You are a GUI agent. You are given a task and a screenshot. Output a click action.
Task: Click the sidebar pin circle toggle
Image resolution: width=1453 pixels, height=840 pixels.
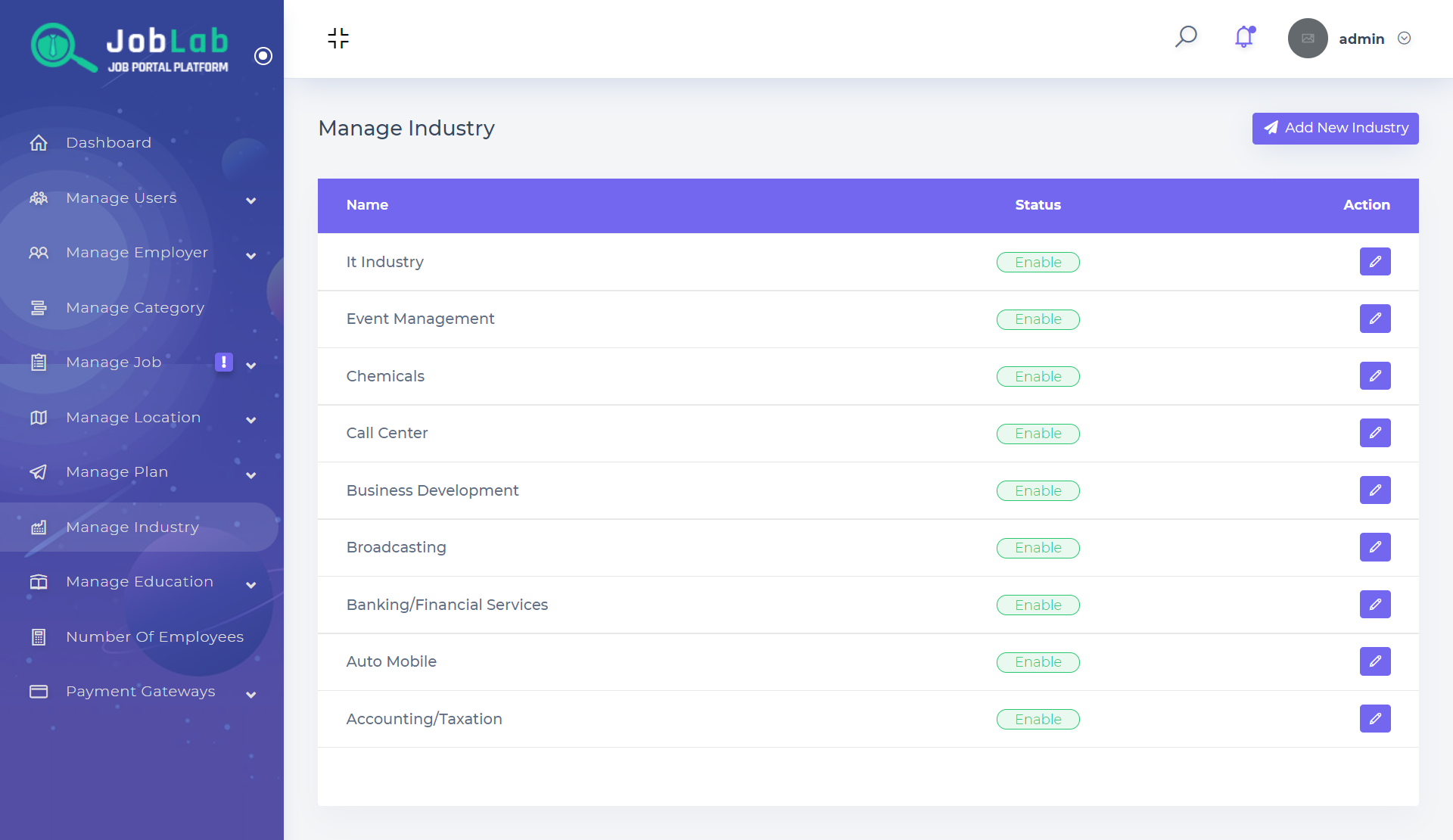[x=263, y=56]
